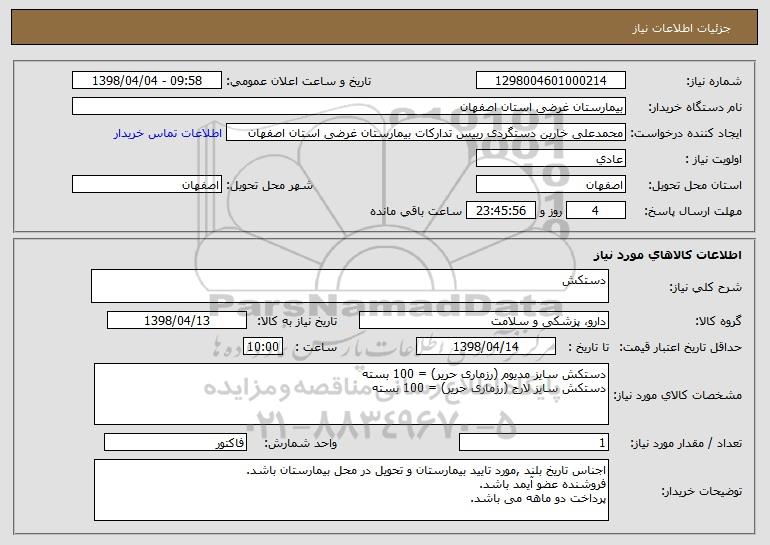
Task: Click the quantity field showing 1
Action: (x=534, y=443)
